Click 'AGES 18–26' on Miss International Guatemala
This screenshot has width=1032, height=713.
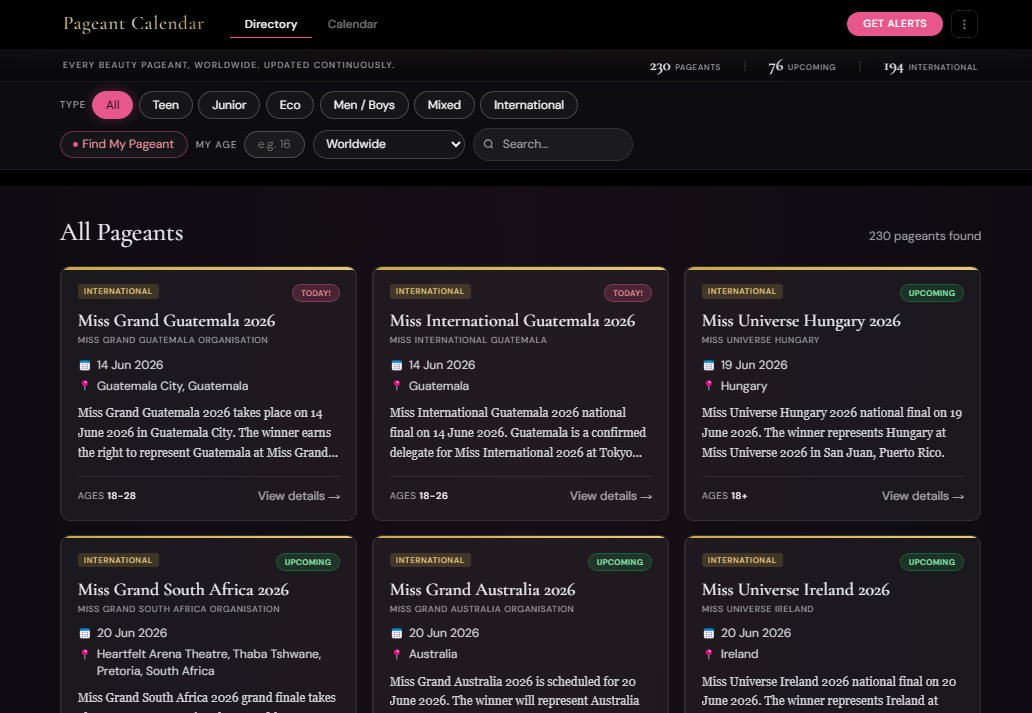[419, 496]
